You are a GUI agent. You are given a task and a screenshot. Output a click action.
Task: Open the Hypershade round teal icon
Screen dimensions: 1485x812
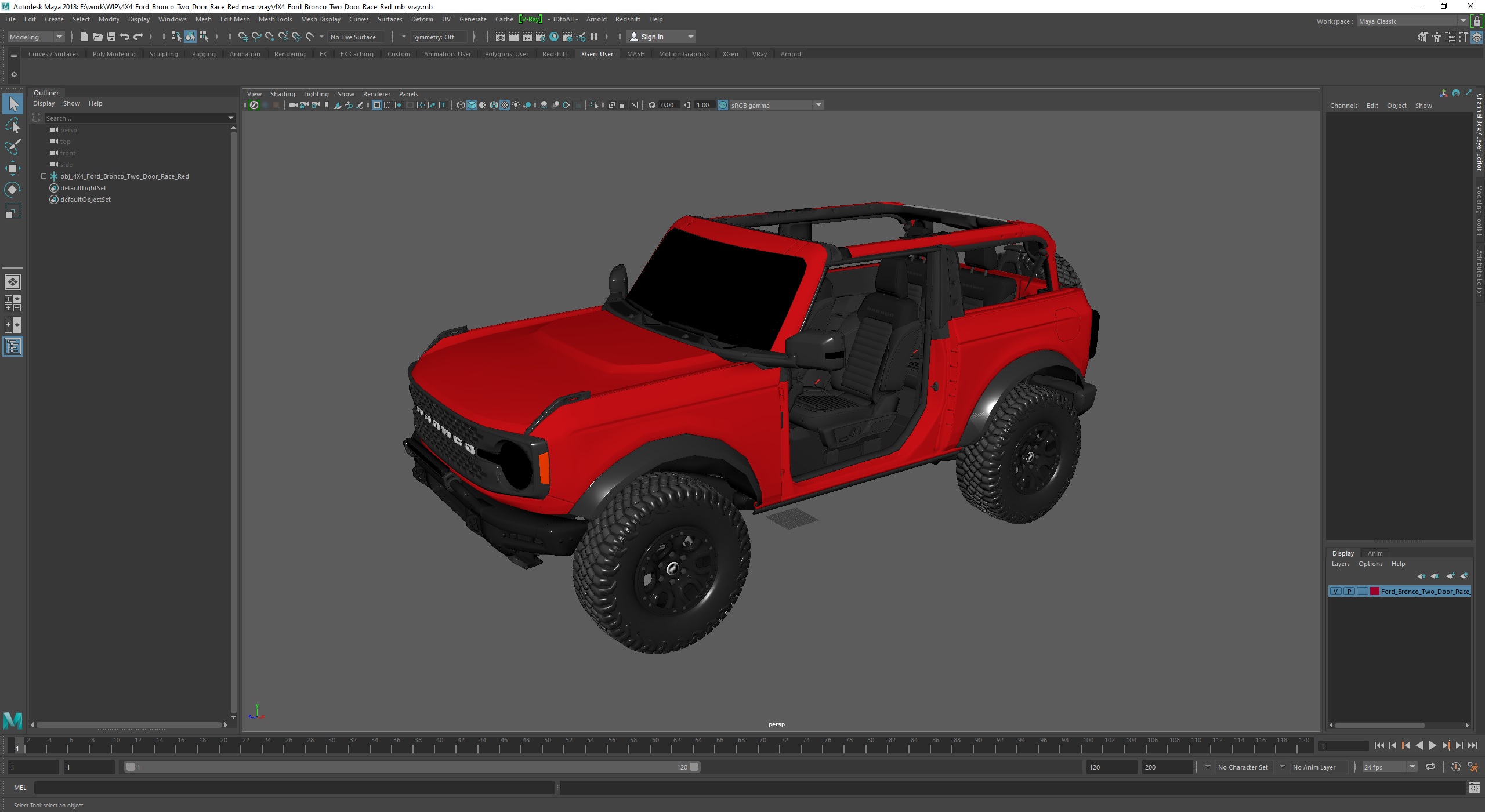click(554, 37)
